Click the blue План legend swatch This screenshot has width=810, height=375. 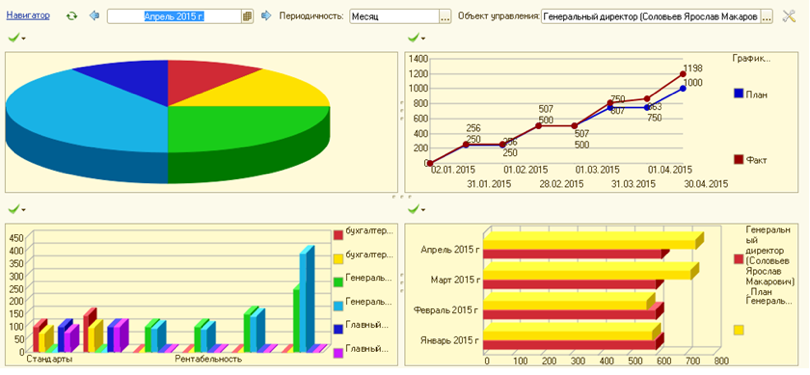(x=739, y=93)
